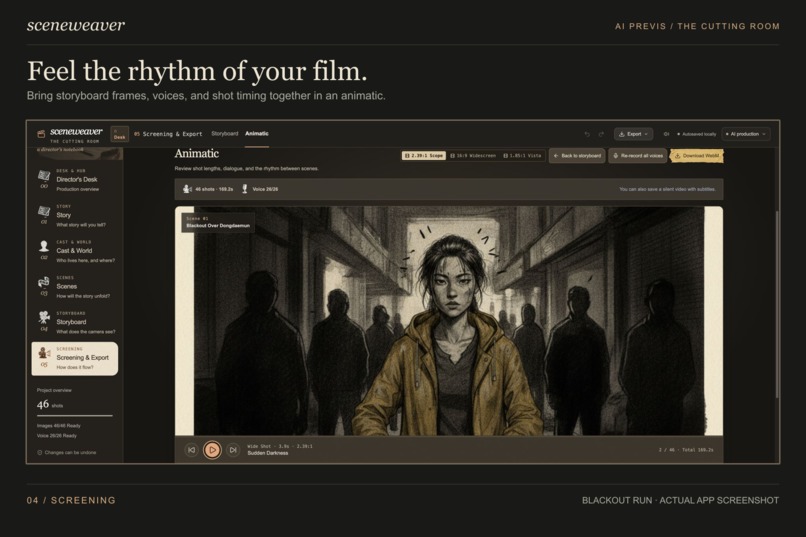
Task: Click the '46 shots · 169.2s' text
Action: (214, 189)
